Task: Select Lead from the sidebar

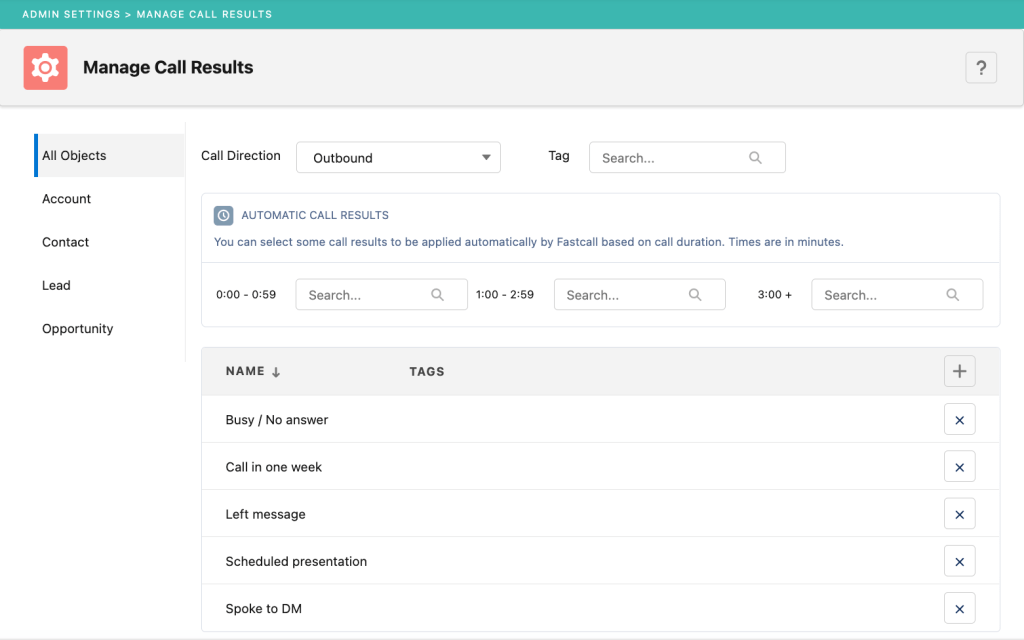Action: click(x=56, y=285)
